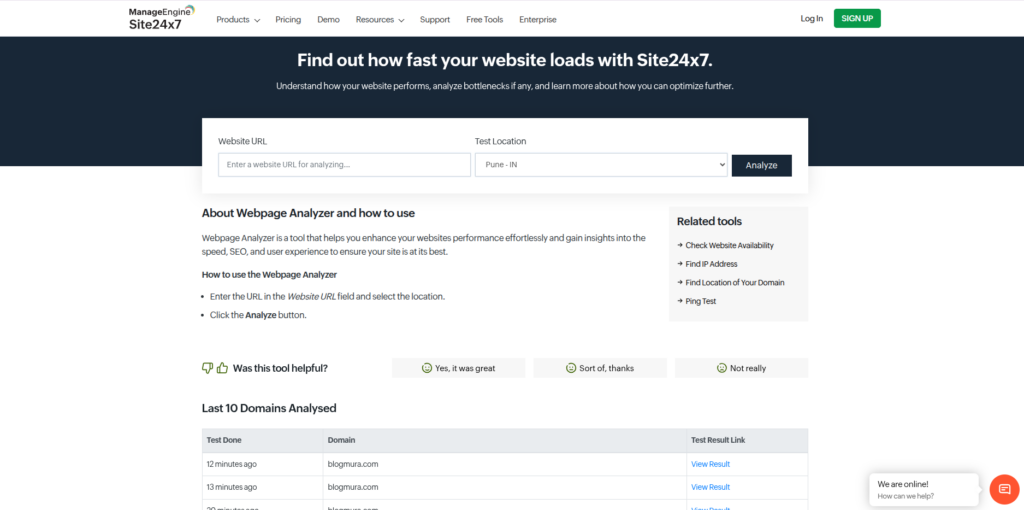Expand the Products menu
The width and height of the screenshot is (1024, 510).
point(238,20)
